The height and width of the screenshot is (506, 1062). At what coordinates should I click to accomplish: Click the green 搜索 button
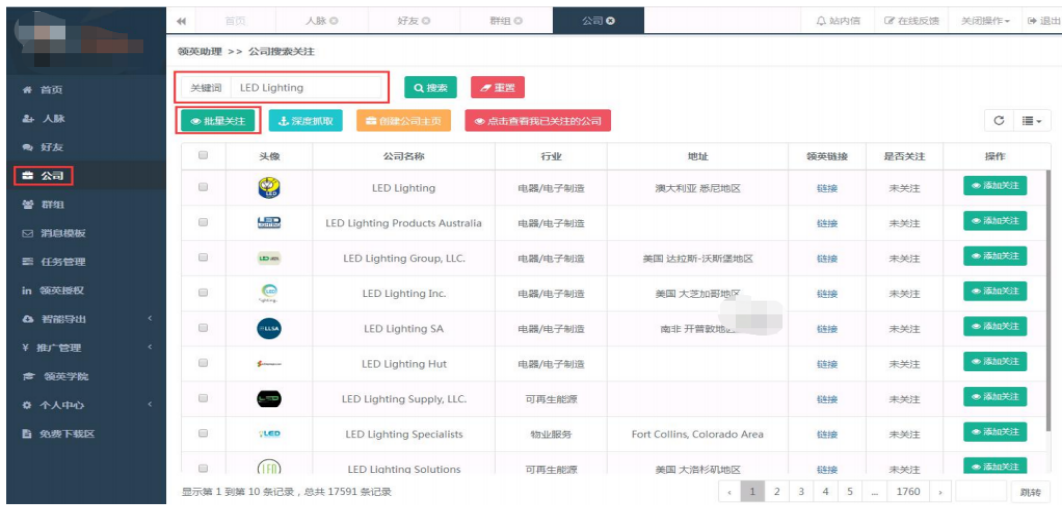pyautogui.click(x=431, y=87)
